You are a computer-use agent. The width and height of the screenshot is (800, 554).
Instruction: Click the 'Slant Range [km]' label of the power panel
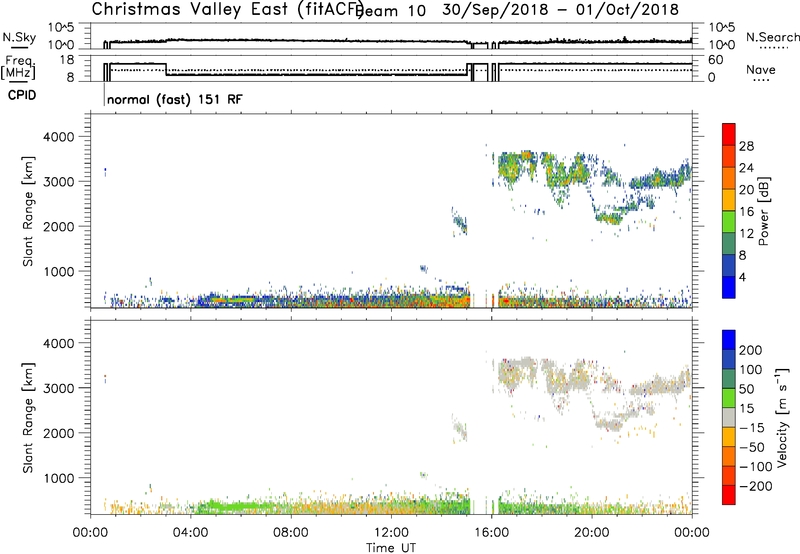[28, 211]
